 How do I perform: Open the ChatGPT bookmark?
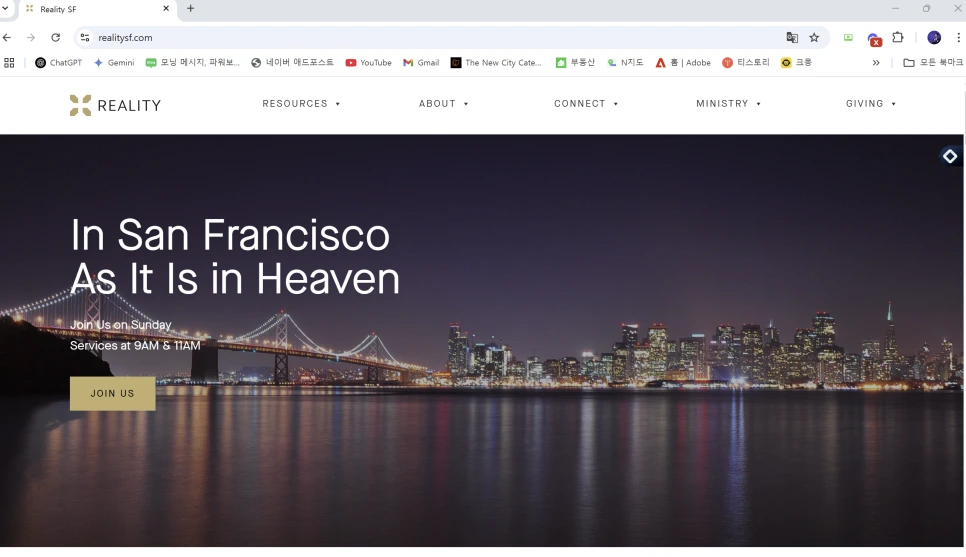(59, 63)
